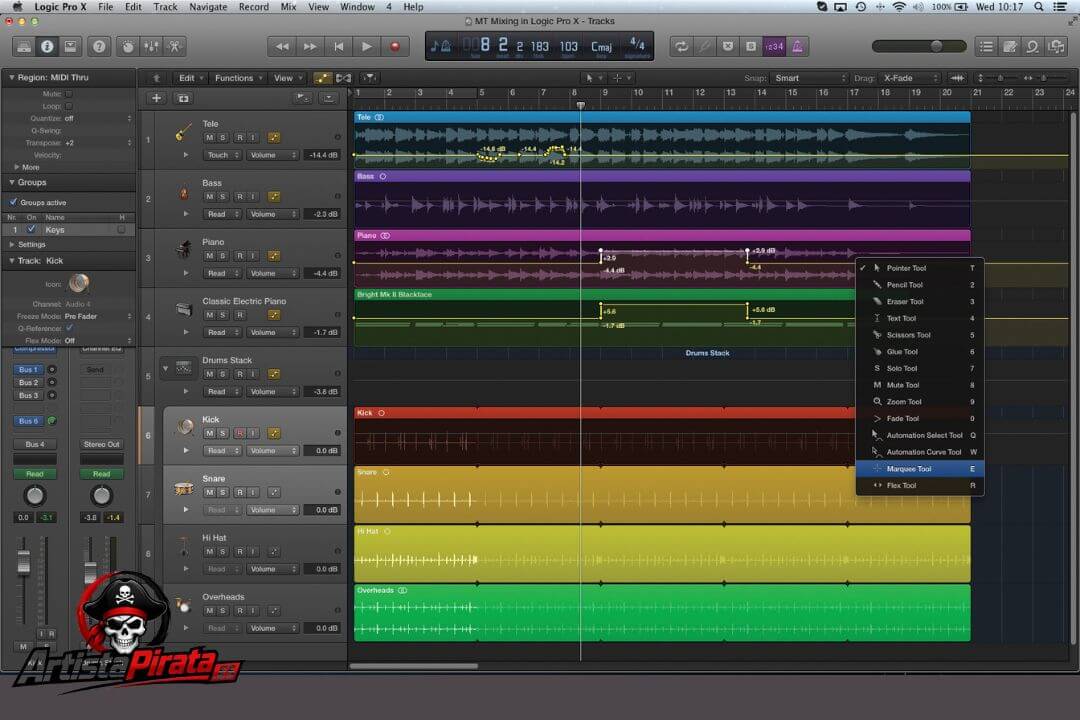Toggle the Metronome click button
The height and width of the screenshot is (720, 1080).
[x=798, y=47]
